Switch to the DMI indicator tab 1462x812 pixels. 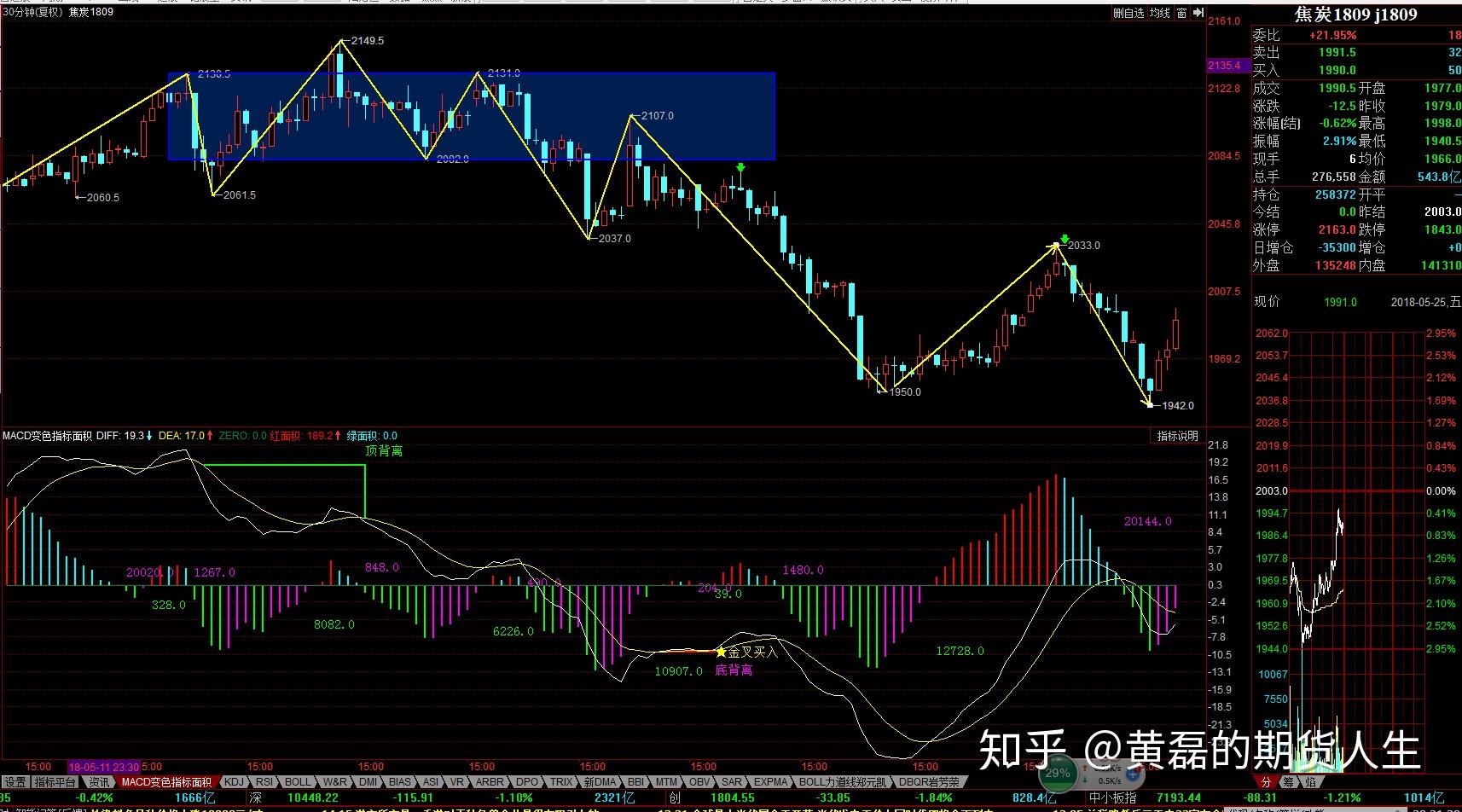(368, 781)
